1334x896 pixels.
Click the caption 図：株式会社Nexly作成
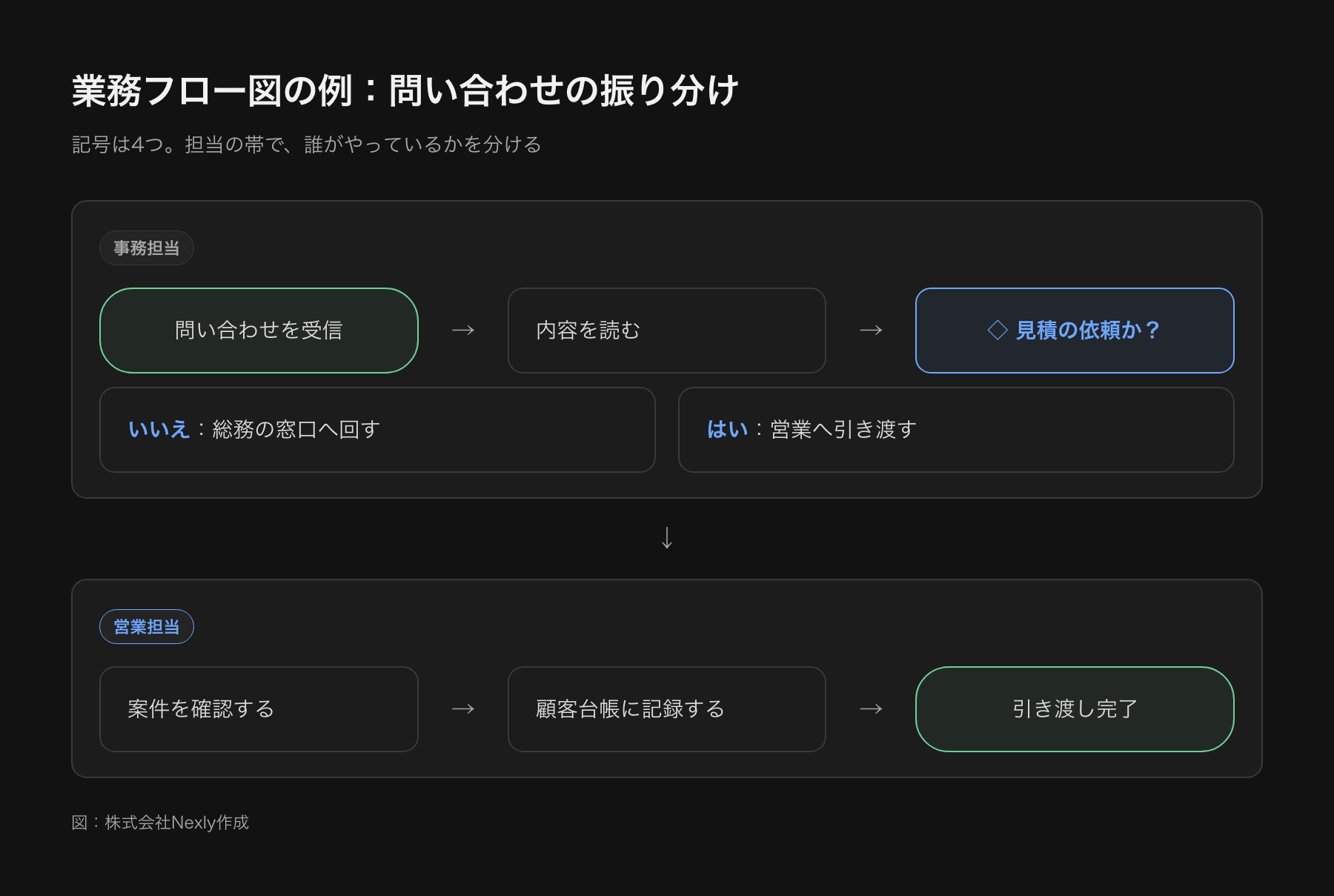point(160,823)
